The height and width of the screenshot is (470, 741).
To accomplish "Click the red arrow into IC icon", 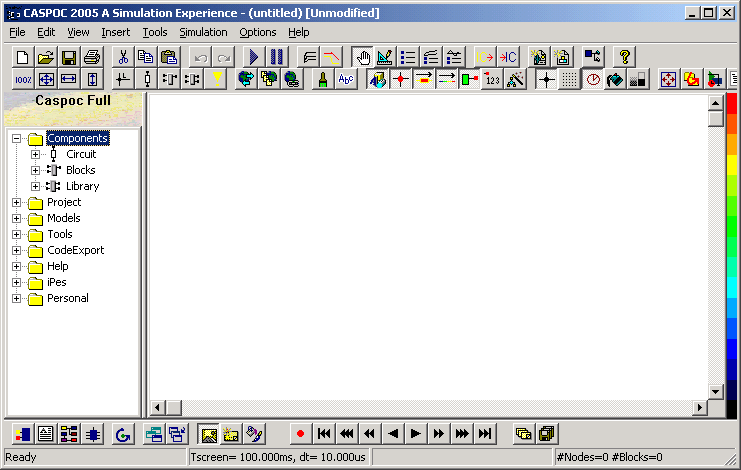I will (x=508, y=58).
